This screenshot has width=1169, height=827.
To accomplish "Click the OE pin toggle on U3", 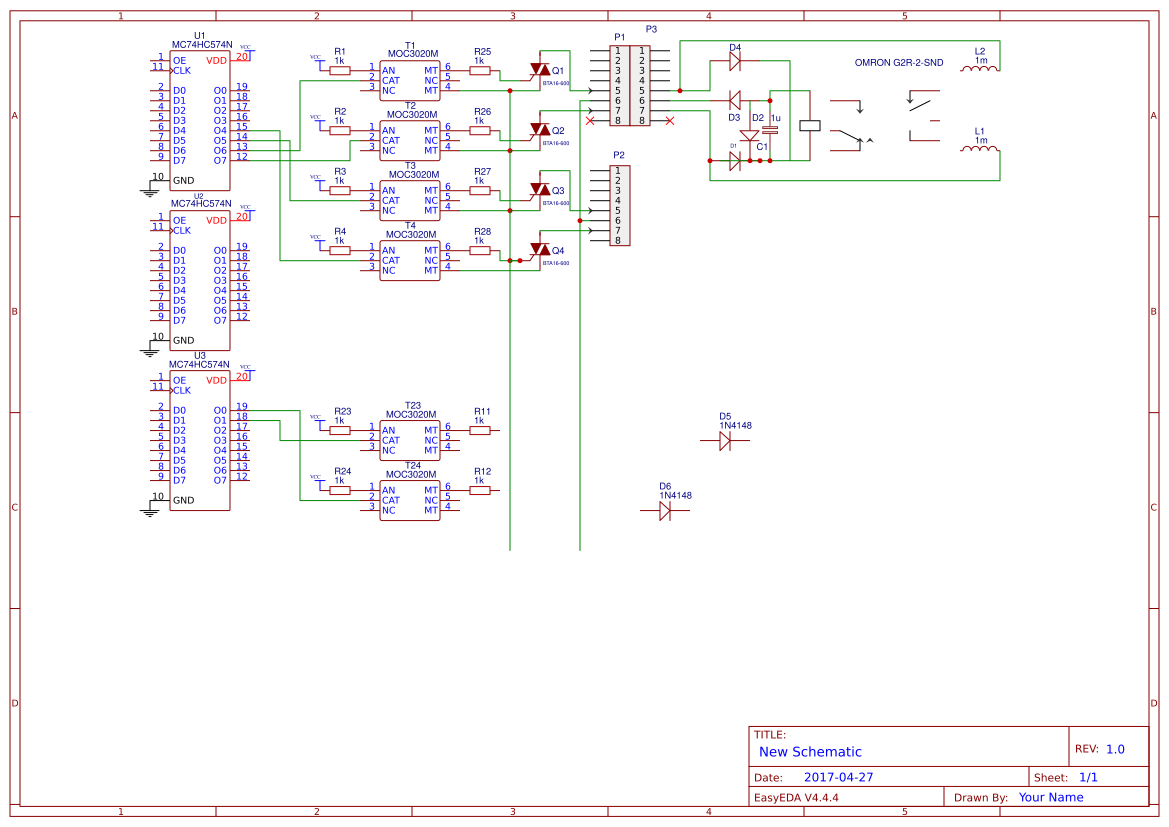I will (x=182, y=378).
